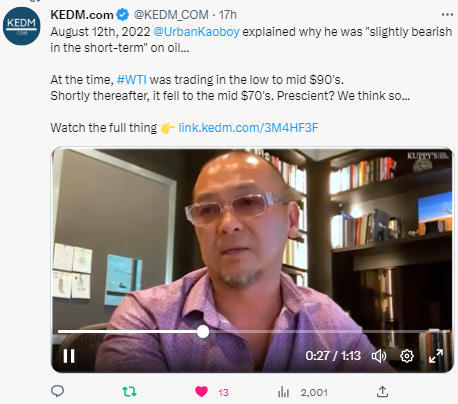View post analytics bar chart icon

[283, 392]
